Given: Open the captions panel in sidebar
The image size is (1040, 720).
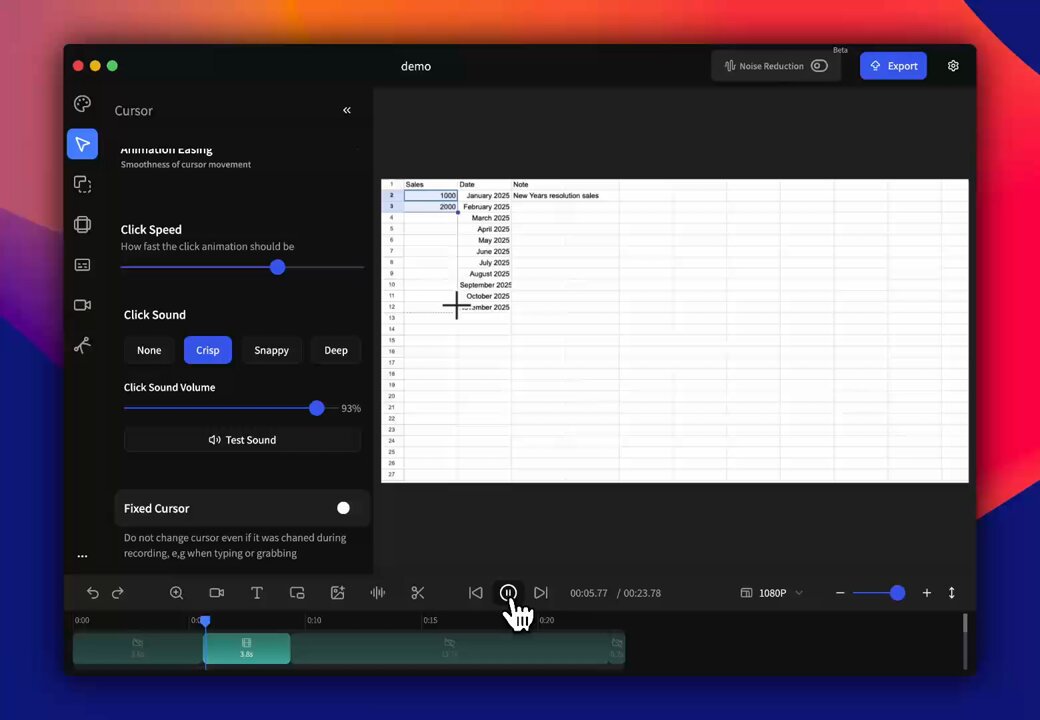Looking at the screenshot, I should [x=82, y=265].
